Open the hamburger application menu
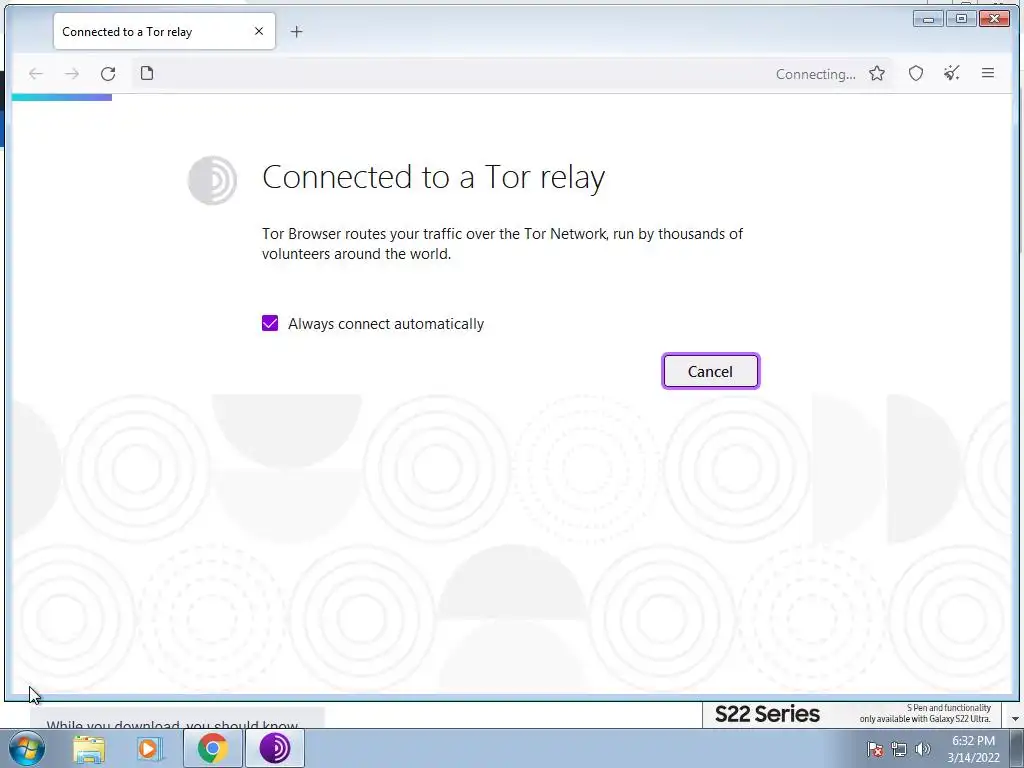Screen dimensions: 1024x768 [x=987, y=73]
